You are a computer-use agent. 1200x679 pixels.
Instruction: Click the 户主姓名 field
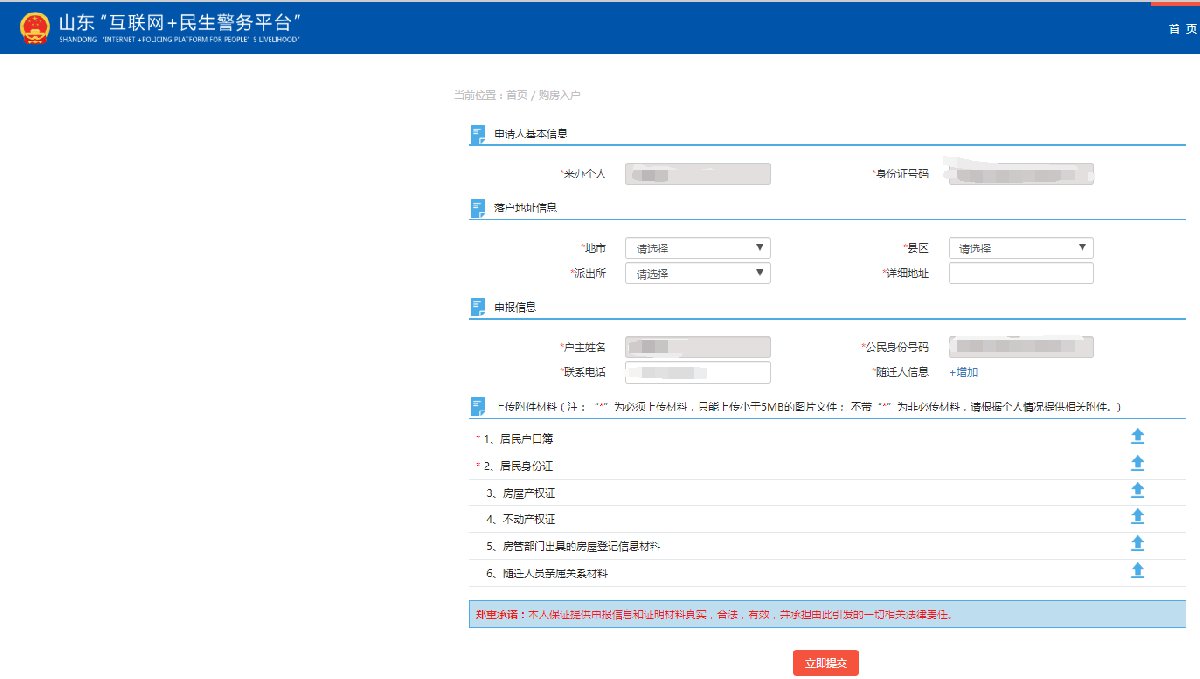point(697,347)
